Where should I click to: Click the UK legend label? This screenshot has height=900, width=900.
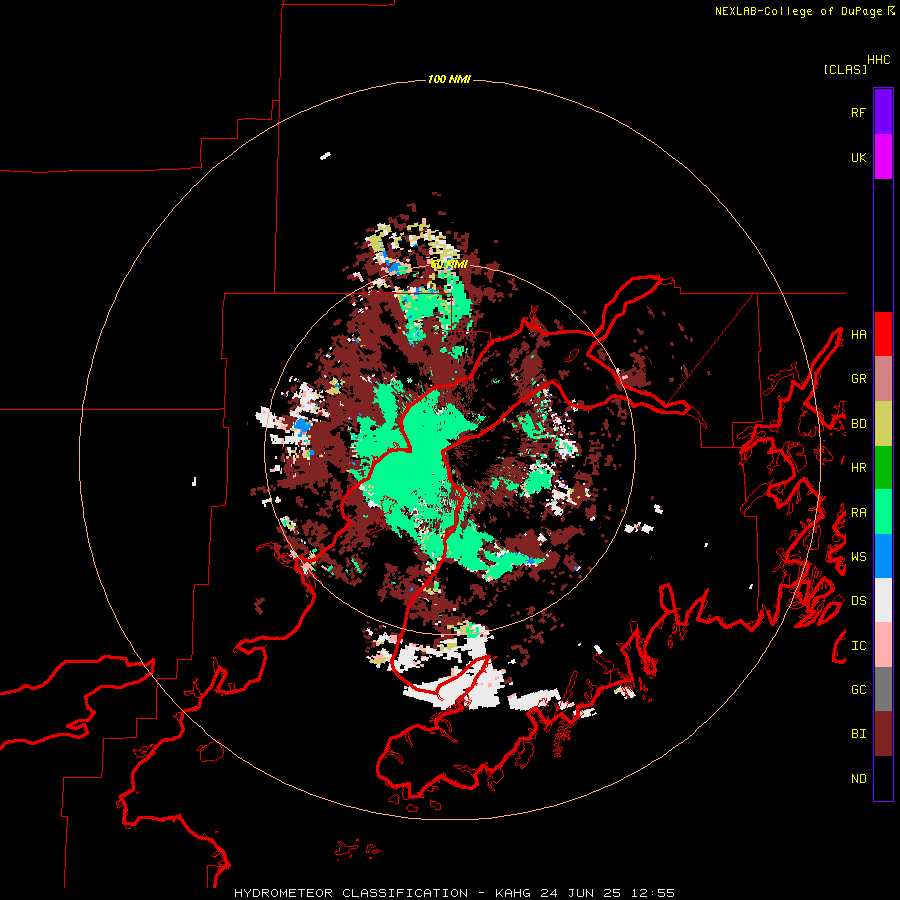tap(858, 157)
